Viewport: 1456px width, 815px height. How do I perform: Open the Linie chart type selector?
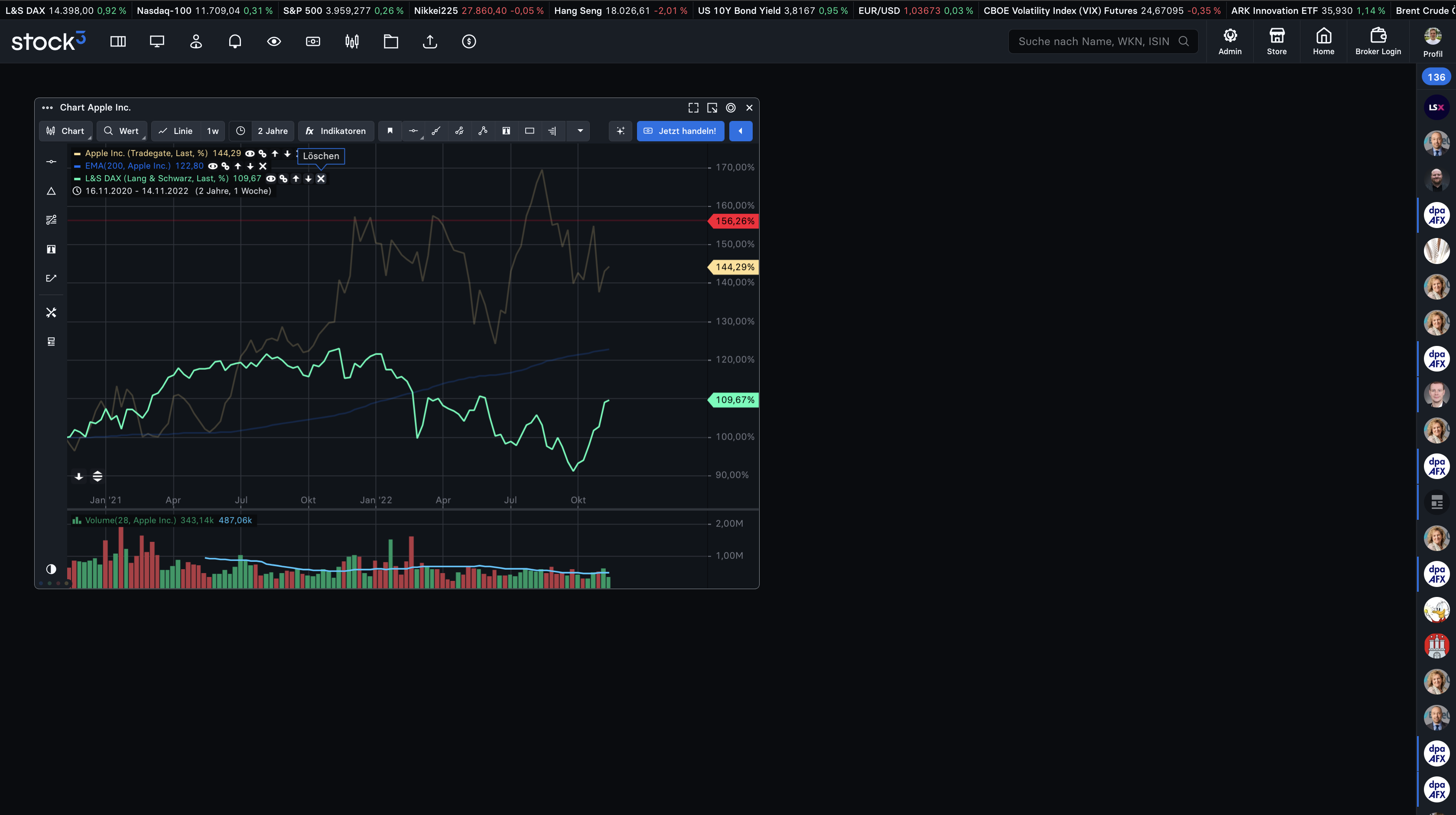point(176,130)
